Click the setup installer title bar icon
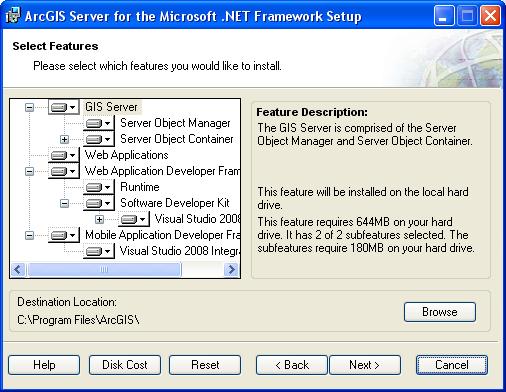Screen dimensions: 506x392 (x=13, y=16)
